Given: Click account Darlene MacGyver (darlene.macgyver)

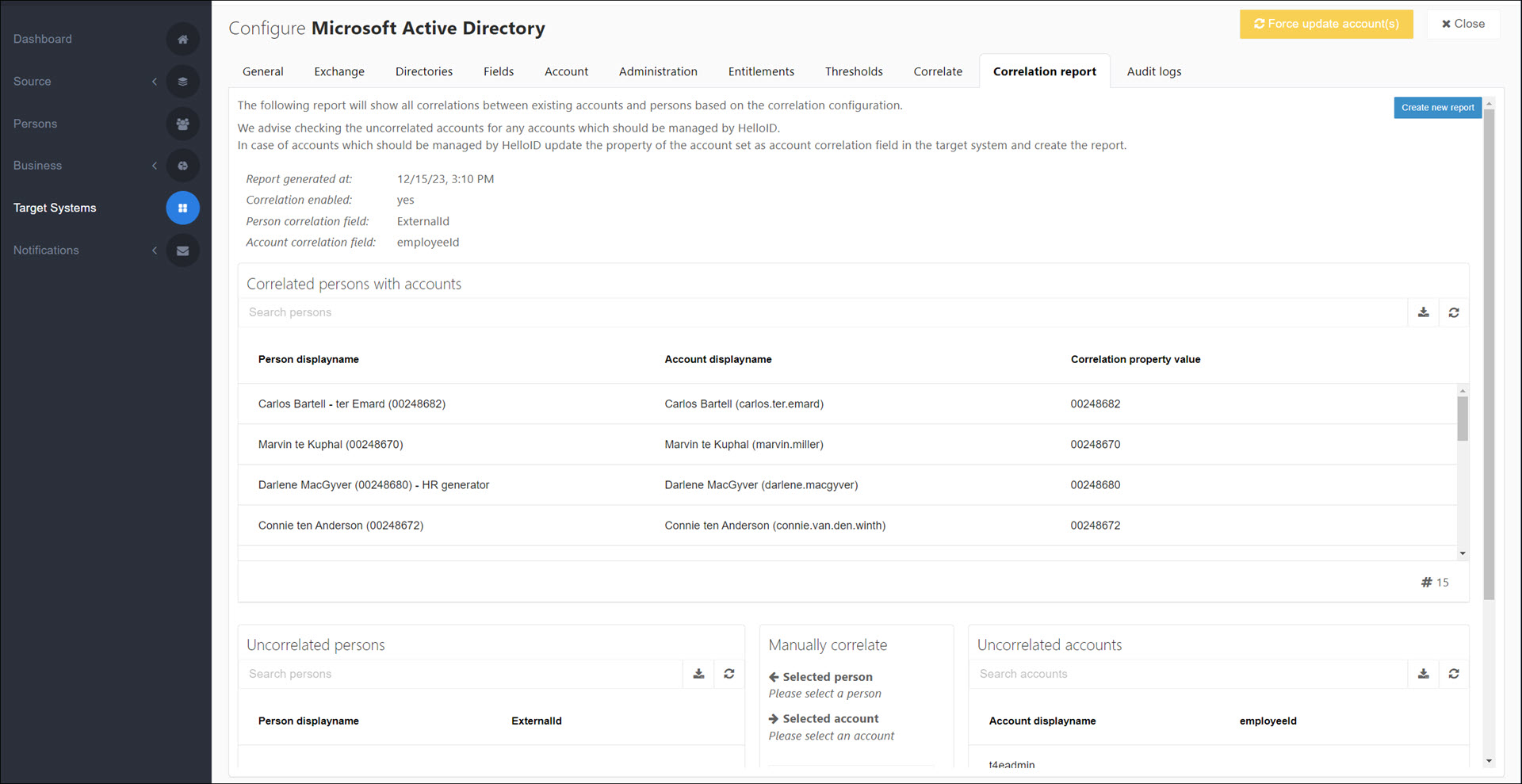Looking at the screenshot, I should pyautogui.click(x=761, y=484).
